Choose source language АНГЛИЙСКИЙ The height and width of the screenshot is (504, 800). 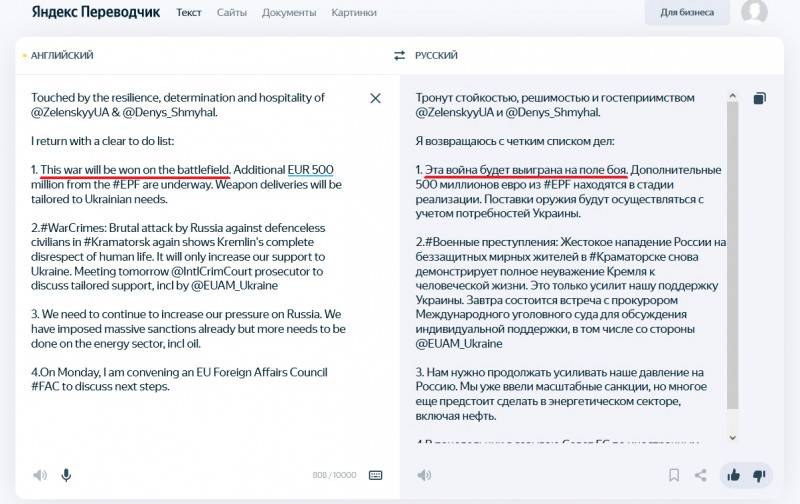62,55
